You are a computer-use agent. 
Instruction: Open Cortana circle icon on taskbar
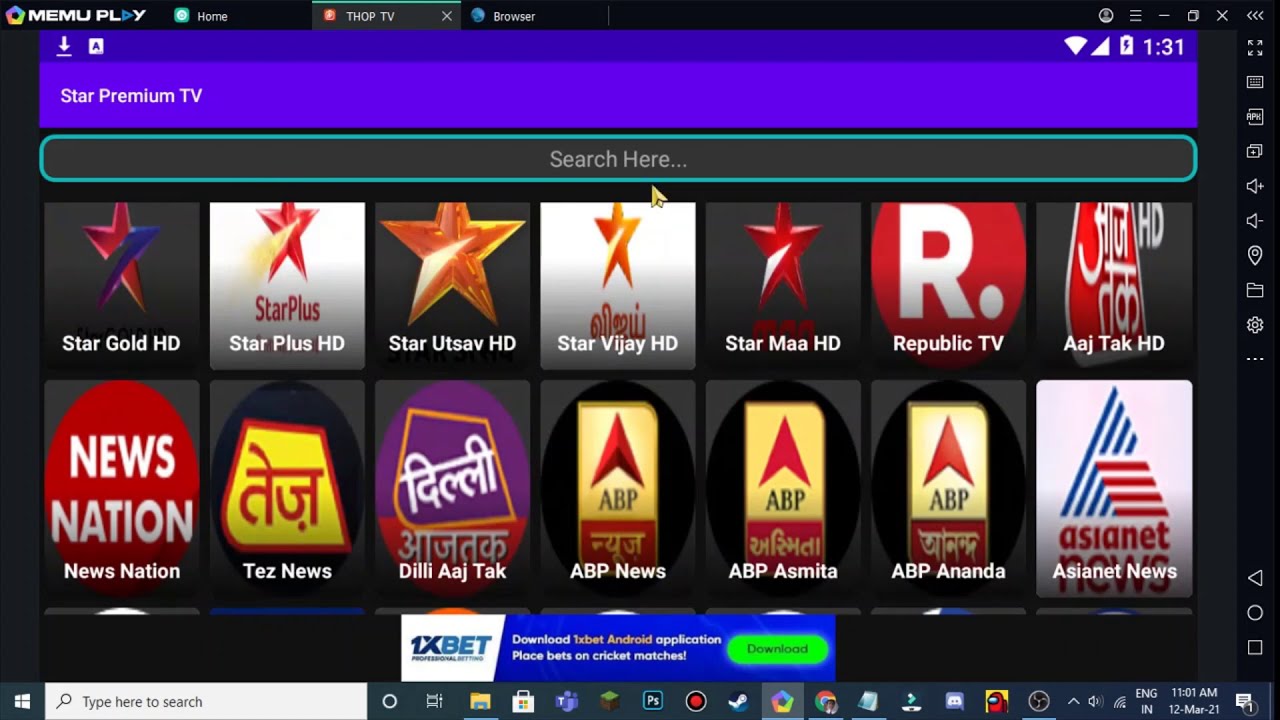[390, 701]
